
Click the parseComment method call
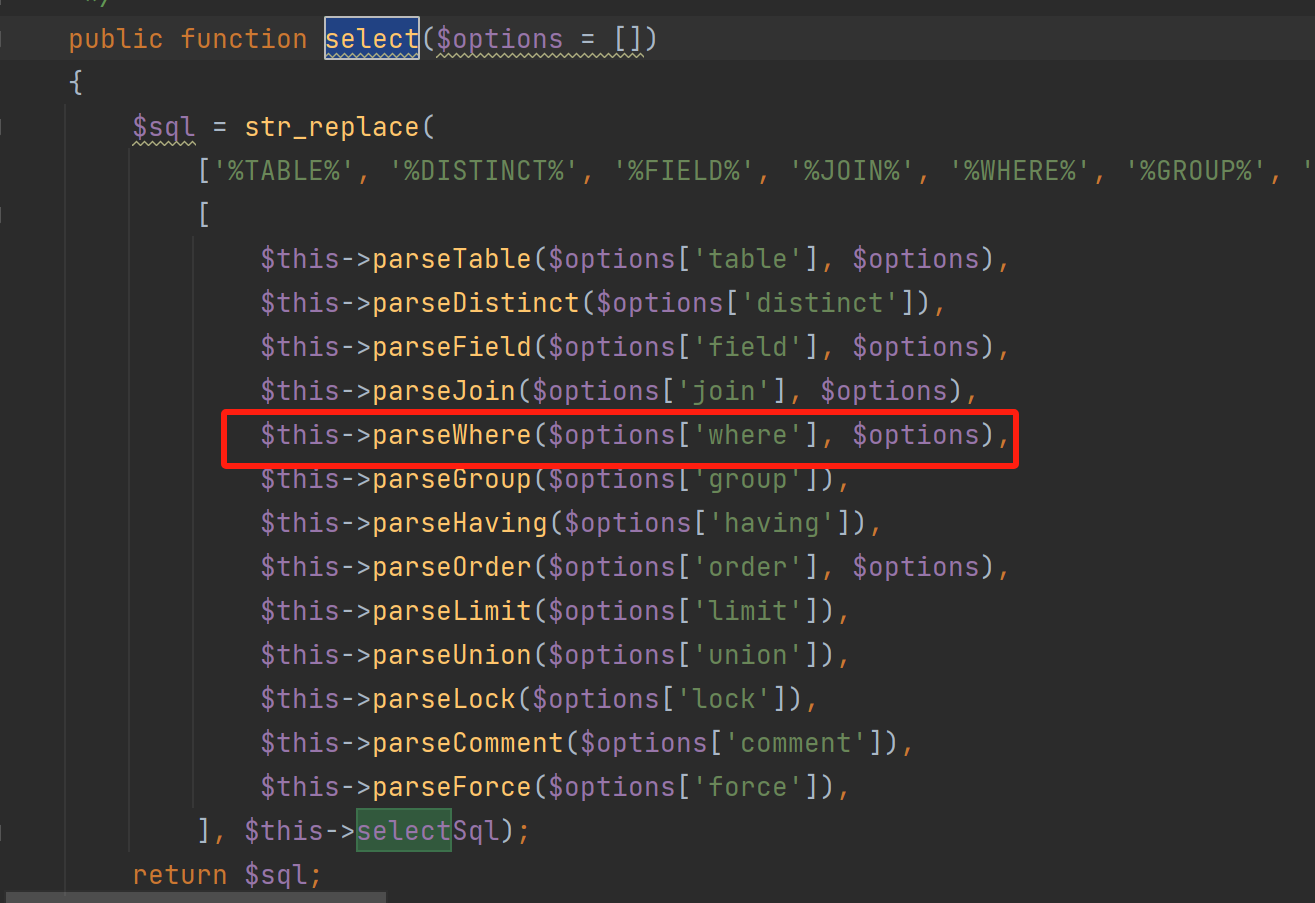point(468,743)
